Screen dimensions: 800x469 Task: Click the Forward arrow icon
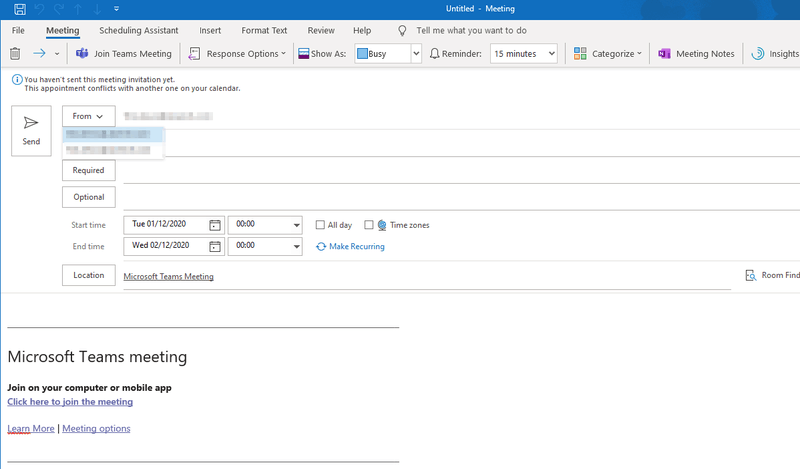(39, 53)
